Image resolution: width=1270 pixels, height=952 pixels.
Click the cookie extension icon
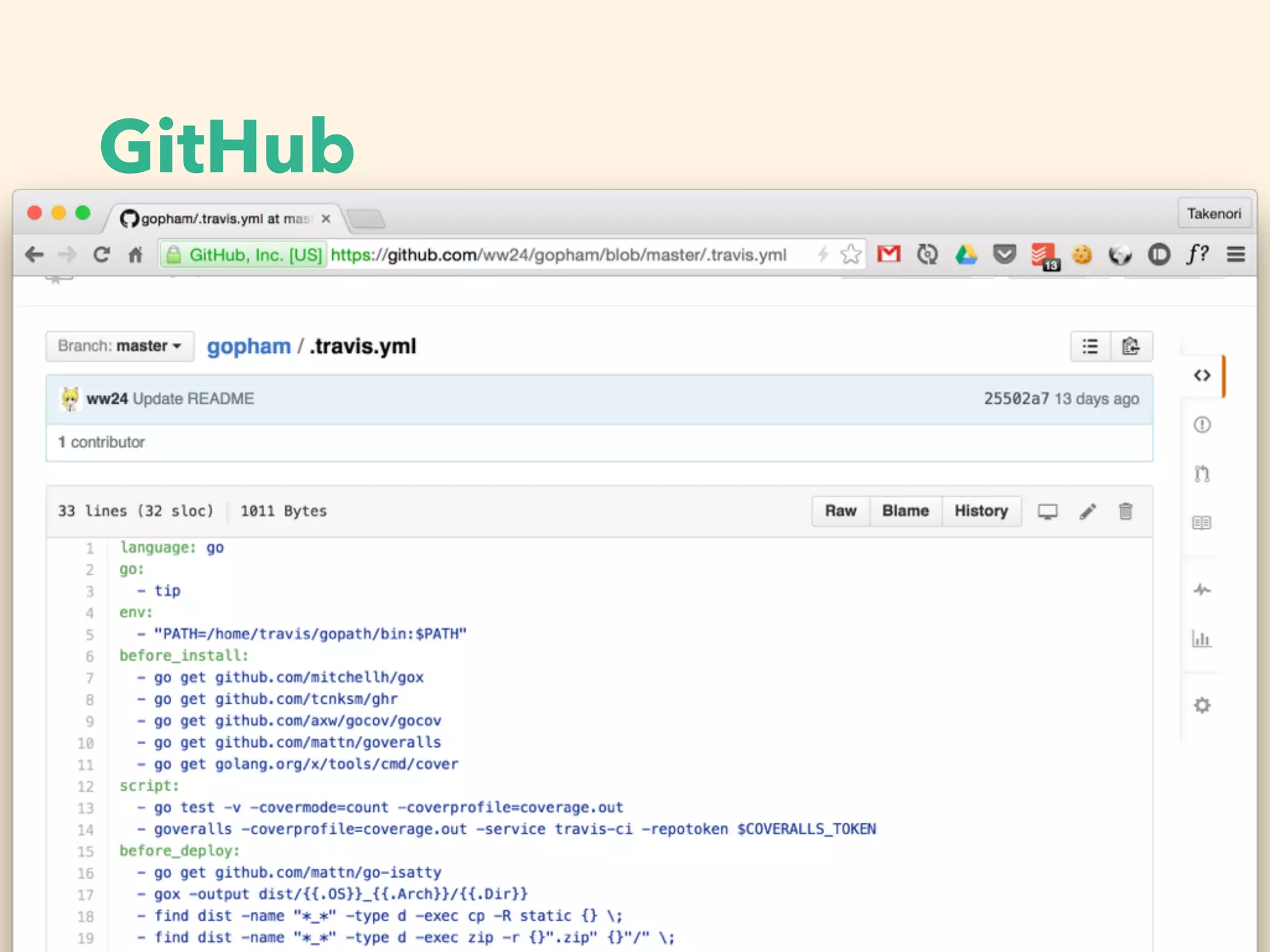click(1081, 254)
